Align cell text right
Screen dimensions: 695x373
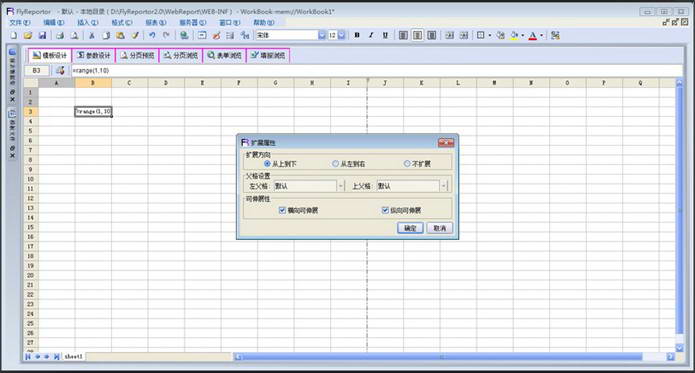point(431,35)
